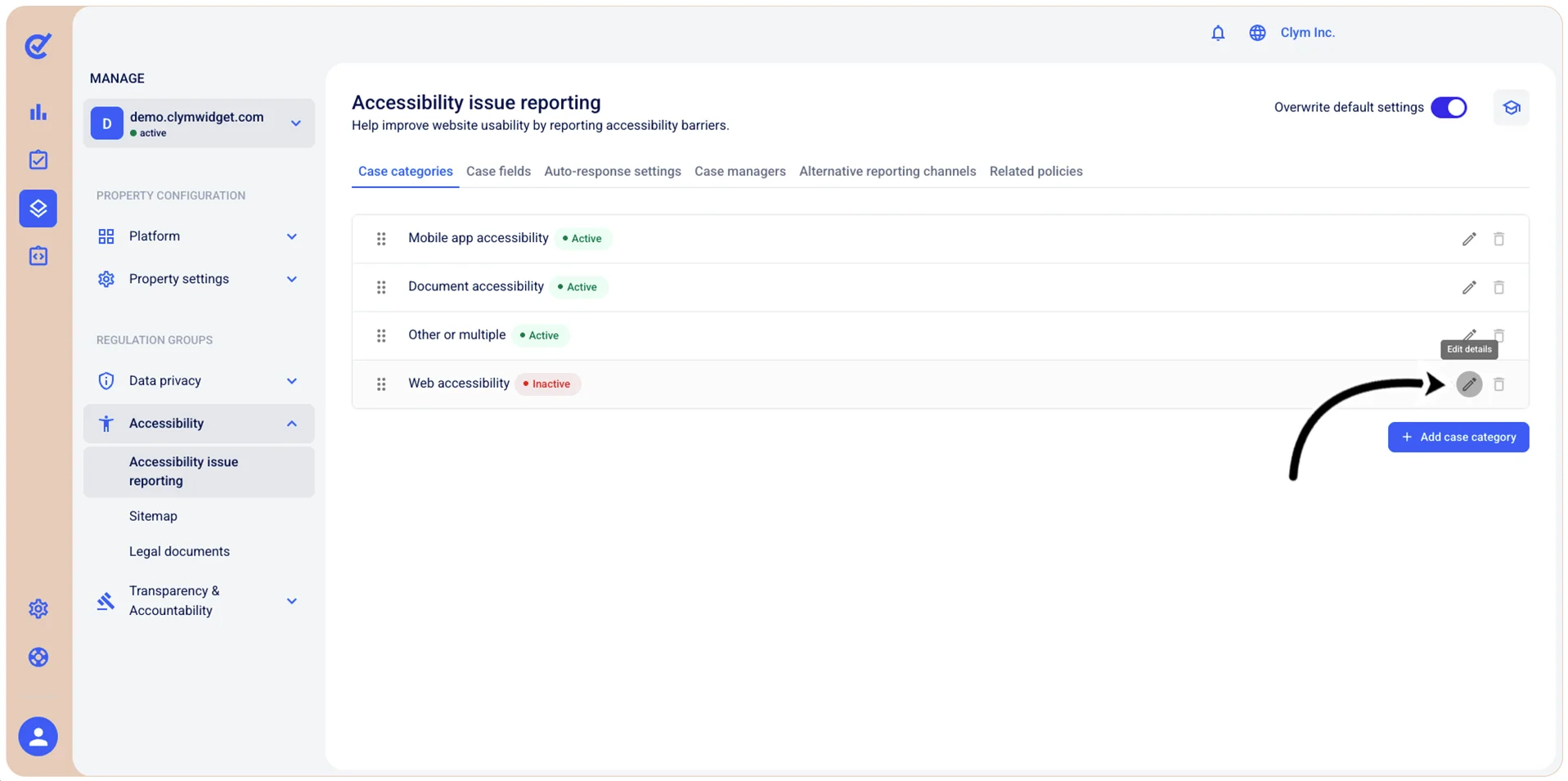
Task: Click the settings gear in left rail
Action: pyautogui.click(x=38, y=608)
